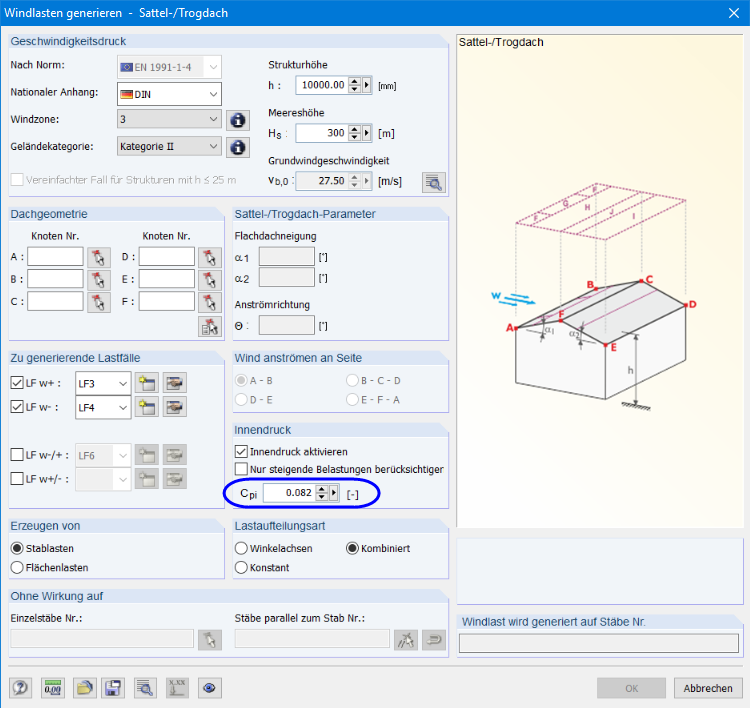The height and width of the screenshot is (708, 750).
Task: Open Windzone dropdown
Action: point(169,119)
